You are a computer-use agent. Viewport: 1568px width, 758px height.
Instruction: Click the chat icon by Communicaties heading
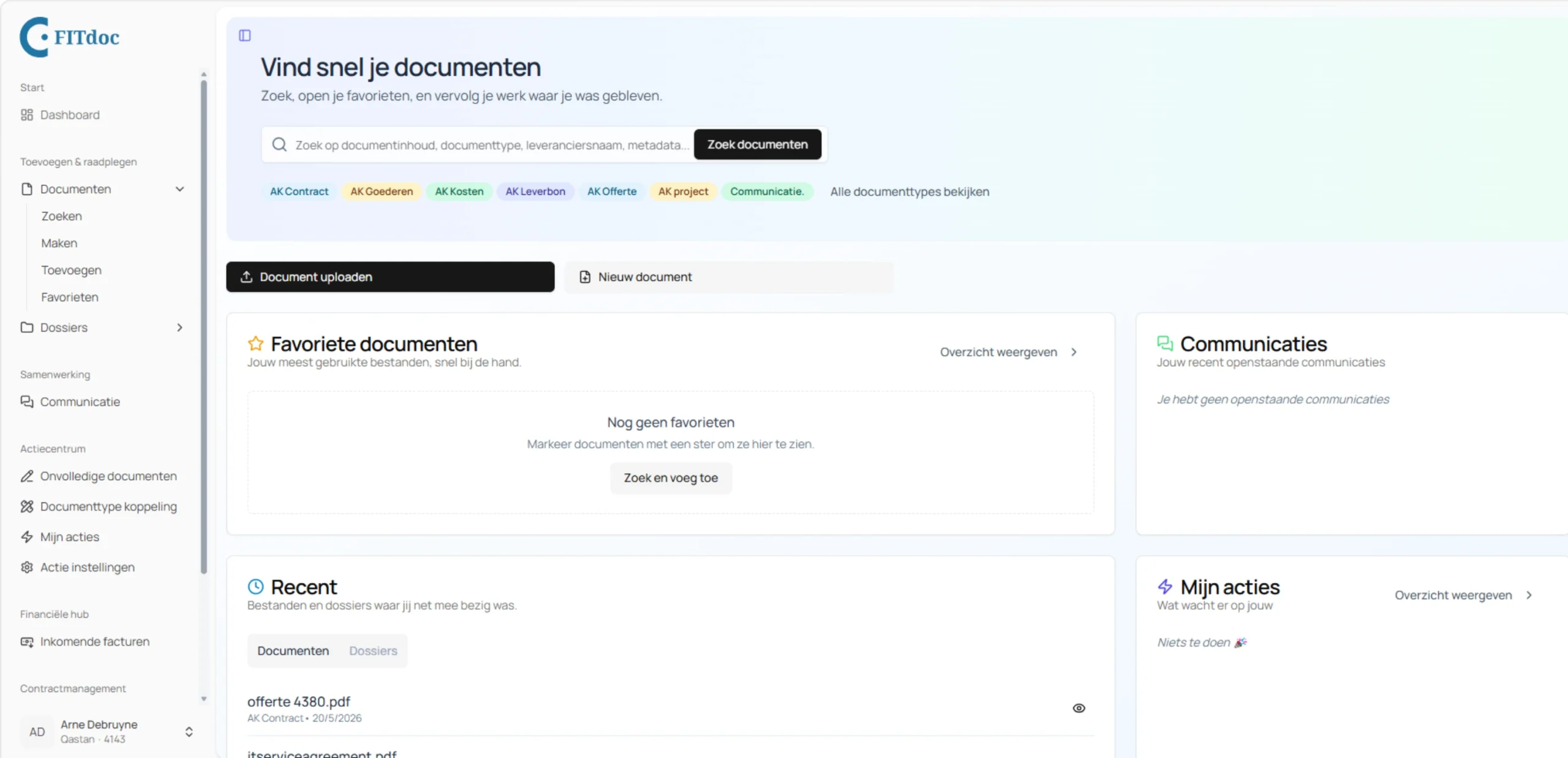click(x=1165, y=343)
